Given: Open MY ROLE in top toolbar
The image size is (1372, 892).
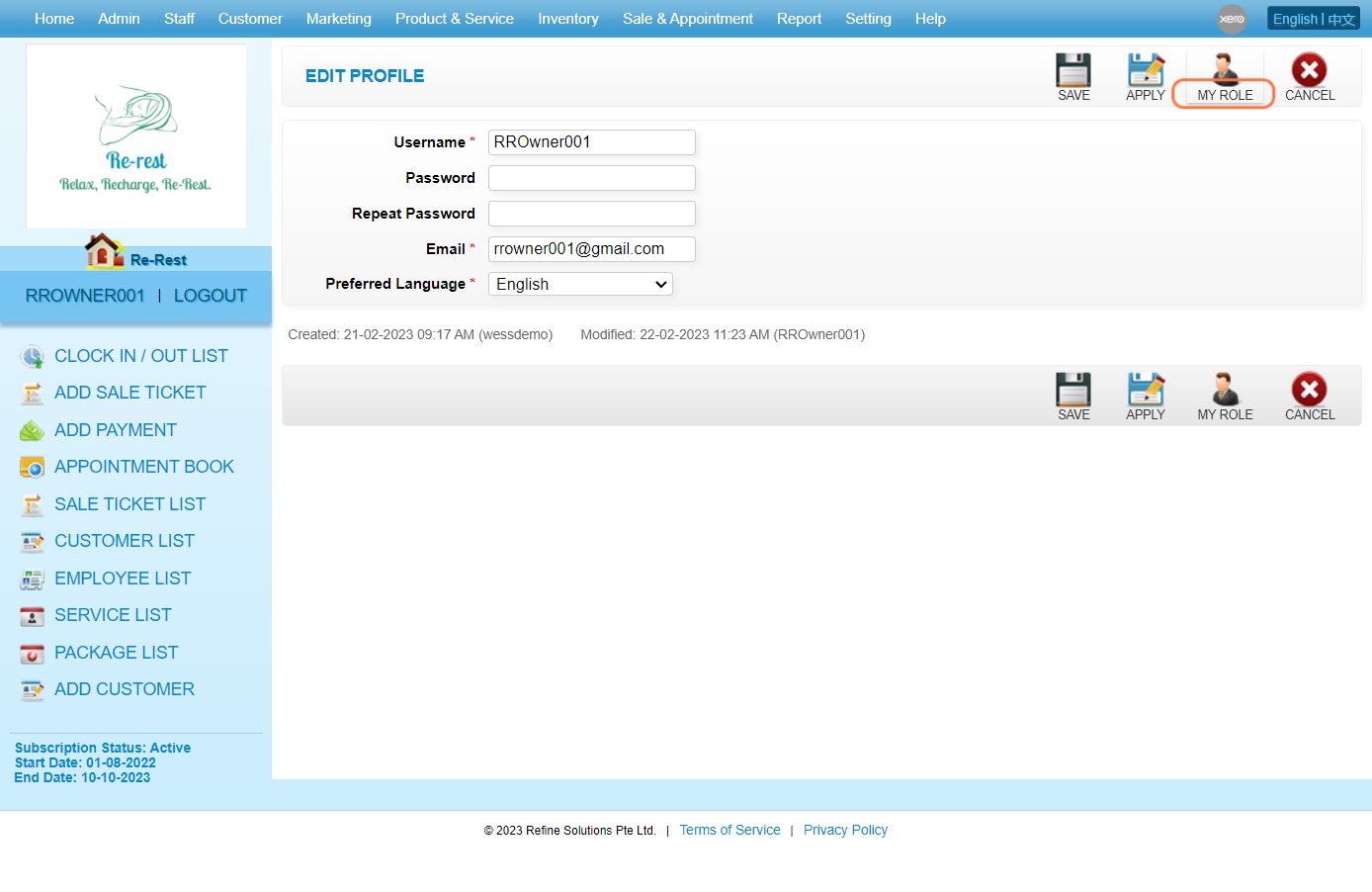Looking at the screenshot, I should (x=1225, y=78).
